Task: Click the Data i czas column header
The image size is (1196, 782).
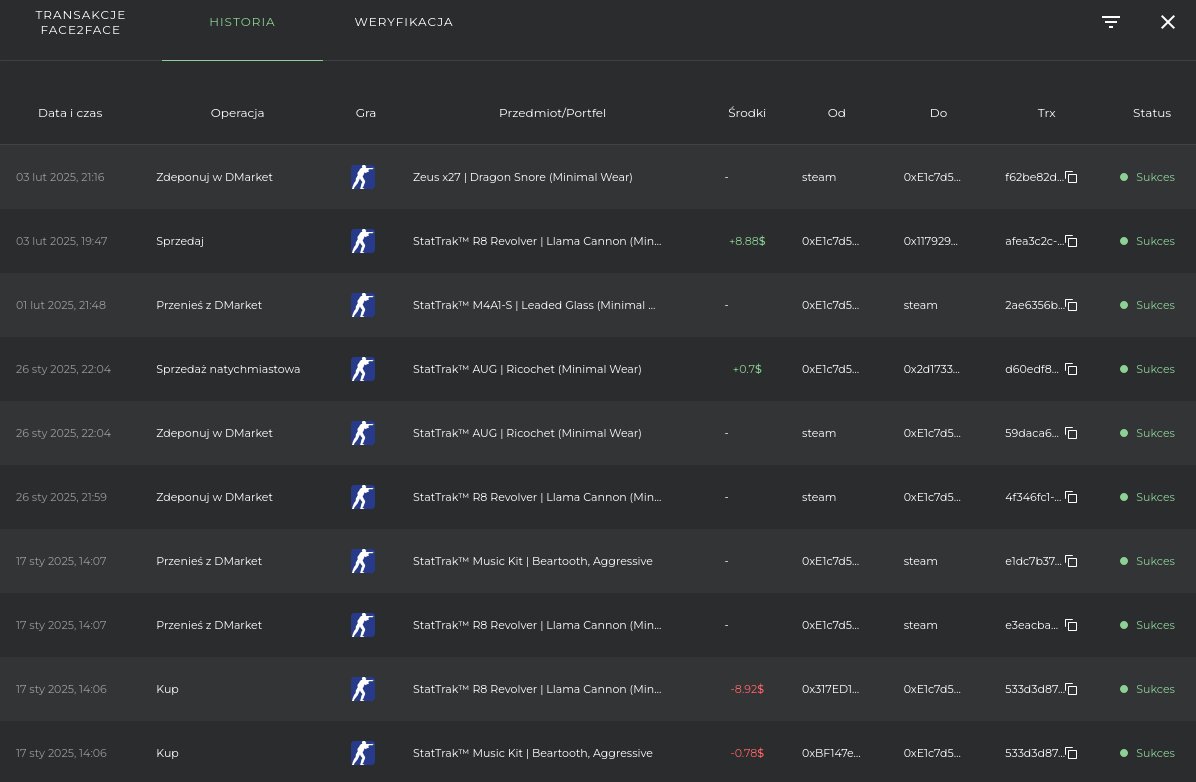Action: [70, 113]
